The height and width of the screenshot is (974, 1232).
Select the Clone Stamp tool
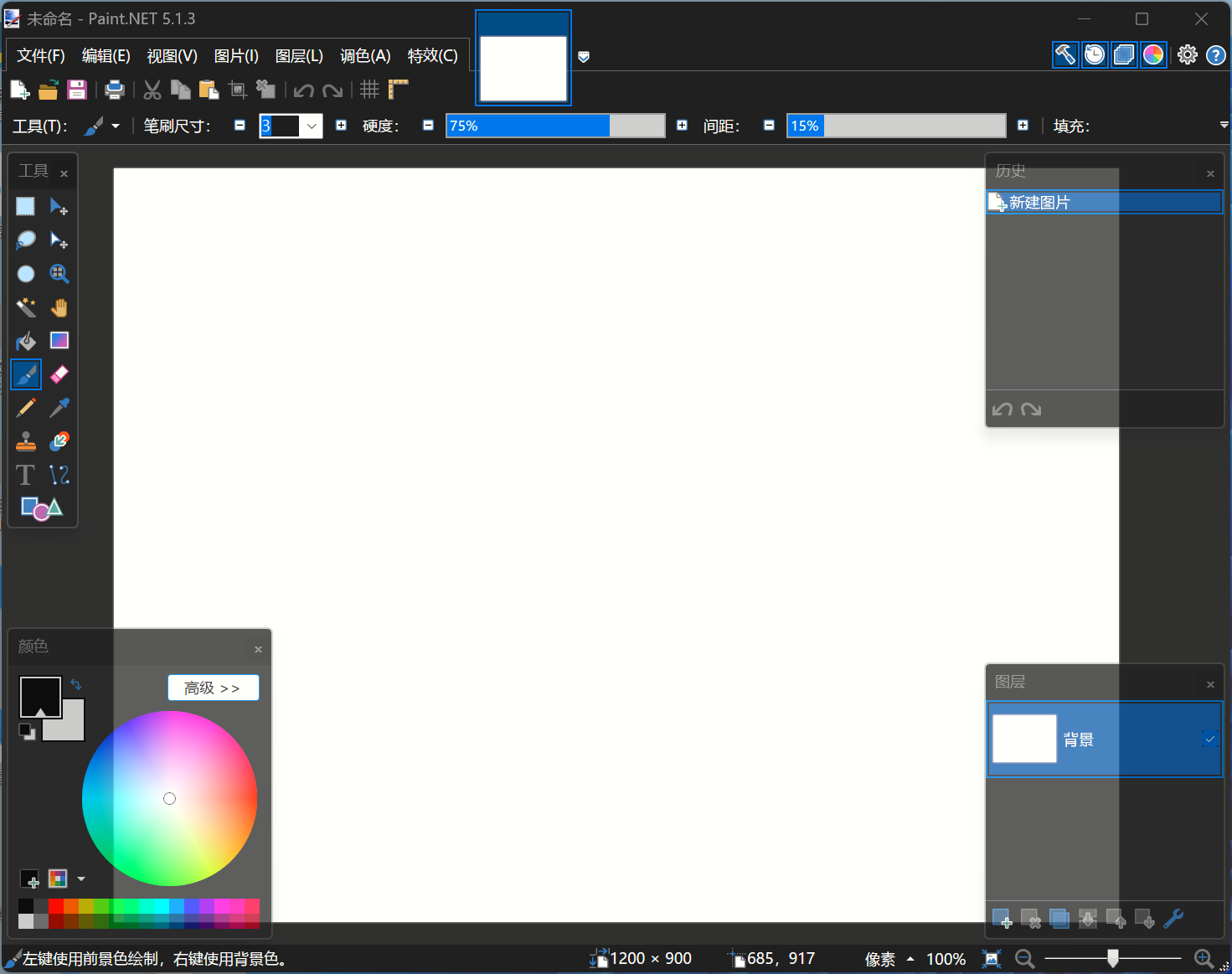coord(25,441)
